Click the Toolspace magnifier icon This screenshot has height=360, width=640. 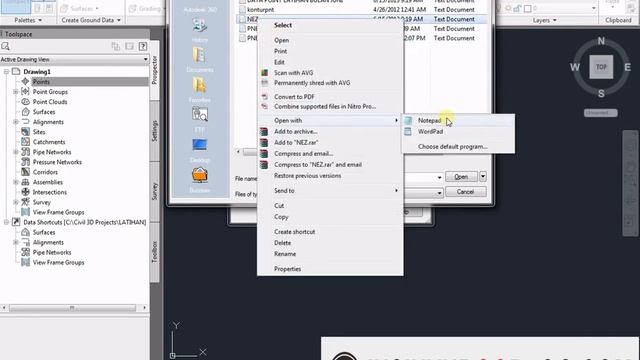pyautogui.click(x=5, y=46)
